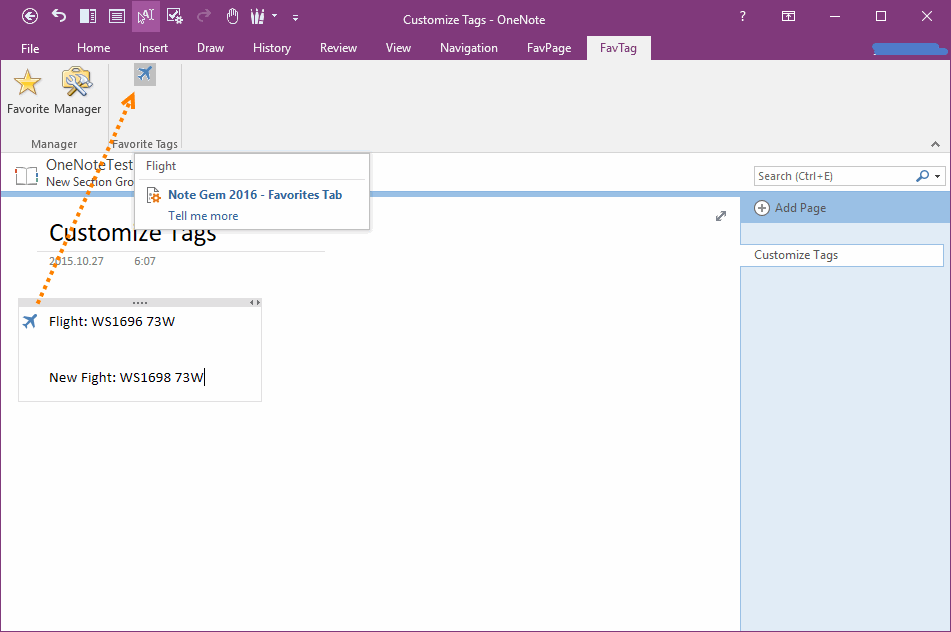Viewport: 951px width, 632px height.
Task: Open the favorite pens icon
Action: click(258, 16)
